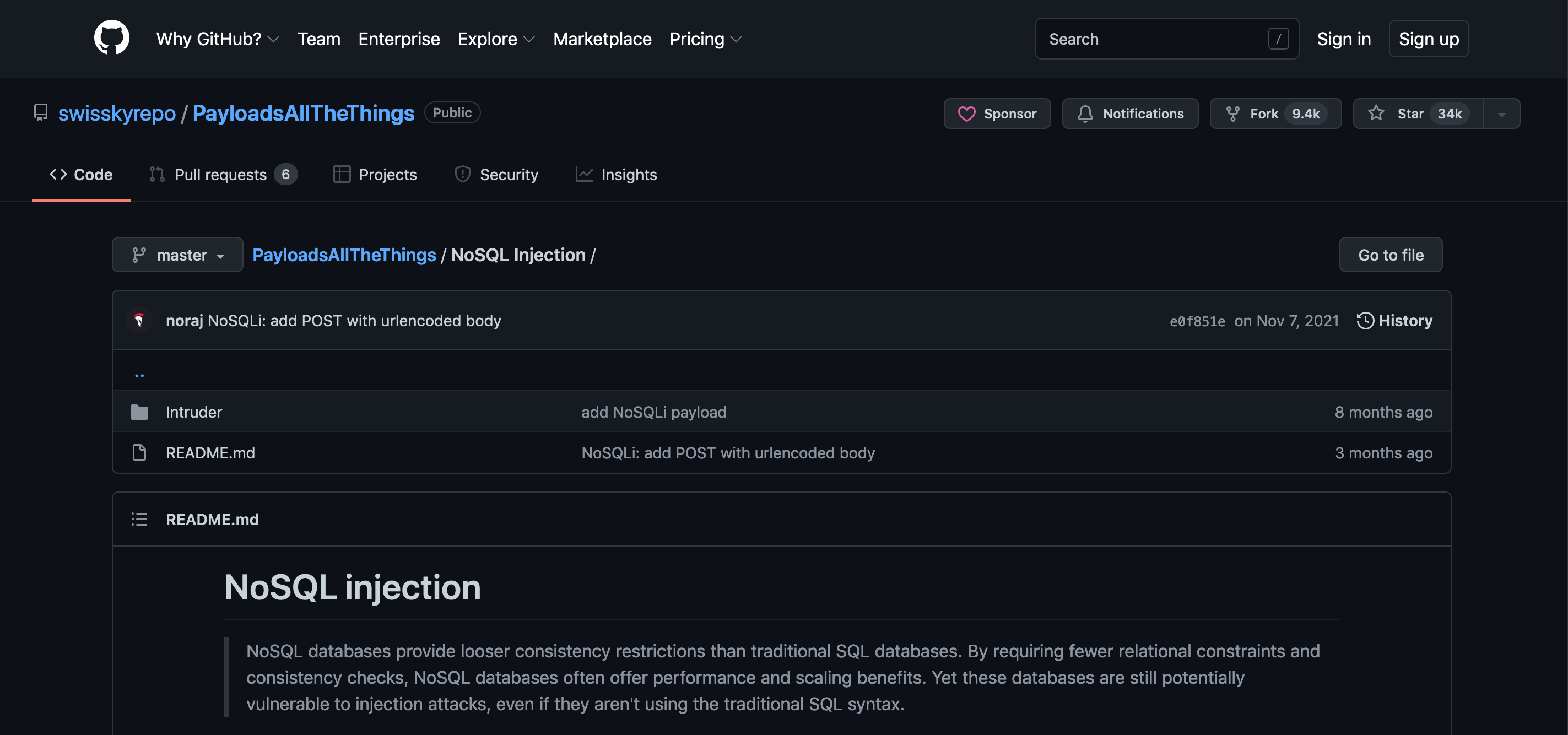Image resolution: width=1568 pixels, height=735 pixels.
Task: Open the commit message NoSQLi: add POST link in header
Action: (354, 321)
